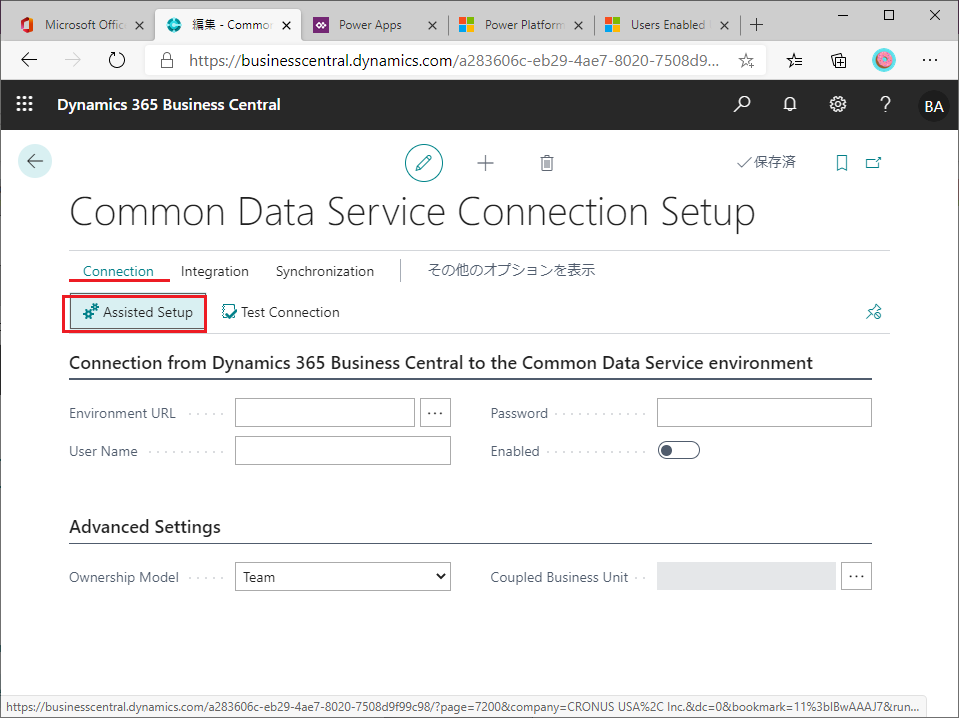
Task: Open the Environment URL lookup ellipsis
Action: point(435,413)
